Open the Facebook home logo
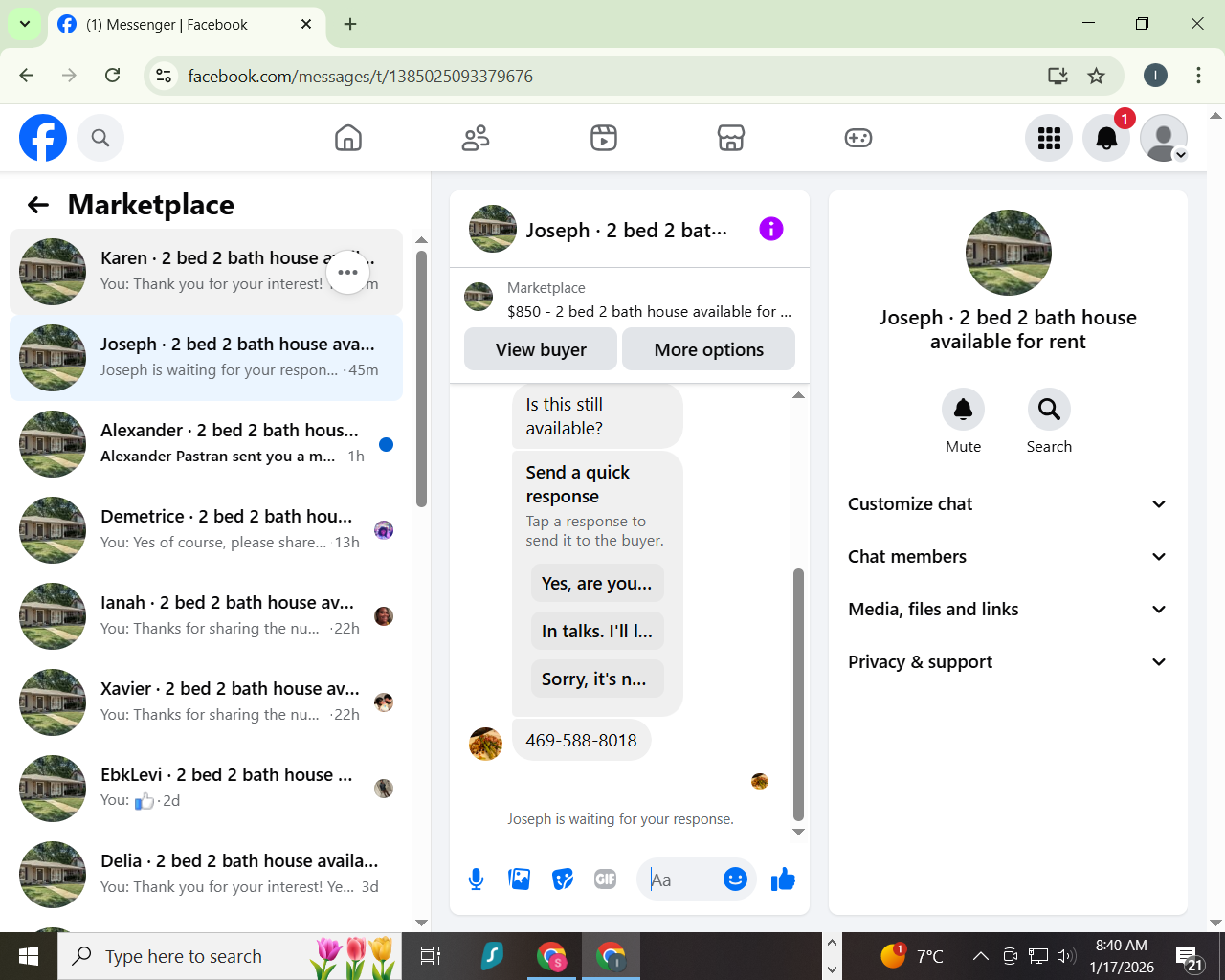Screen dimensions: 1225x980 tap(43, 138)
